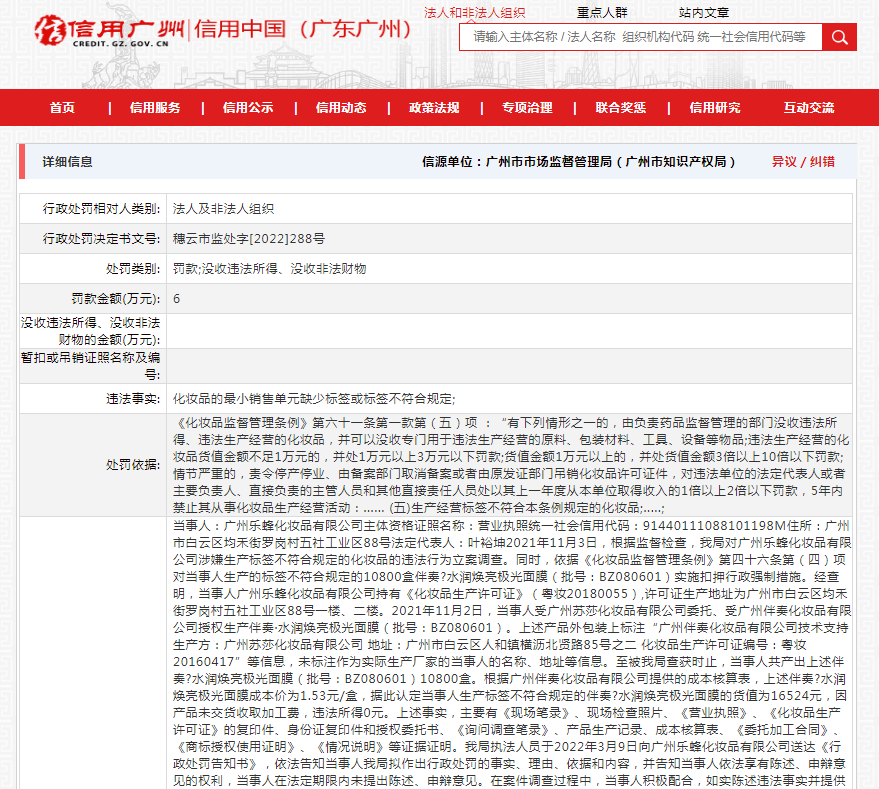Click the 信用广州 site logo
This screenshot has height=789, width=879.
[109, 31]
